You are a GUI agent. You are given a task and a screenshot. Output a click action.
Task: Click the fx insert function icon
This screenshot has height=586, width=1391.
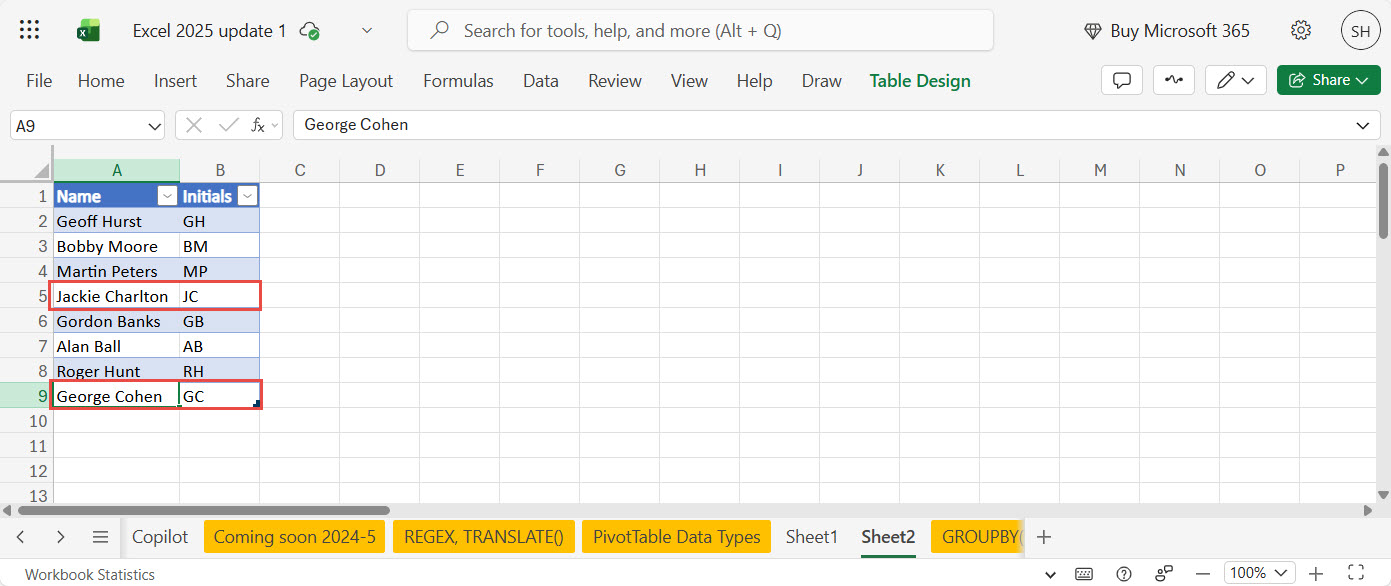258,125
